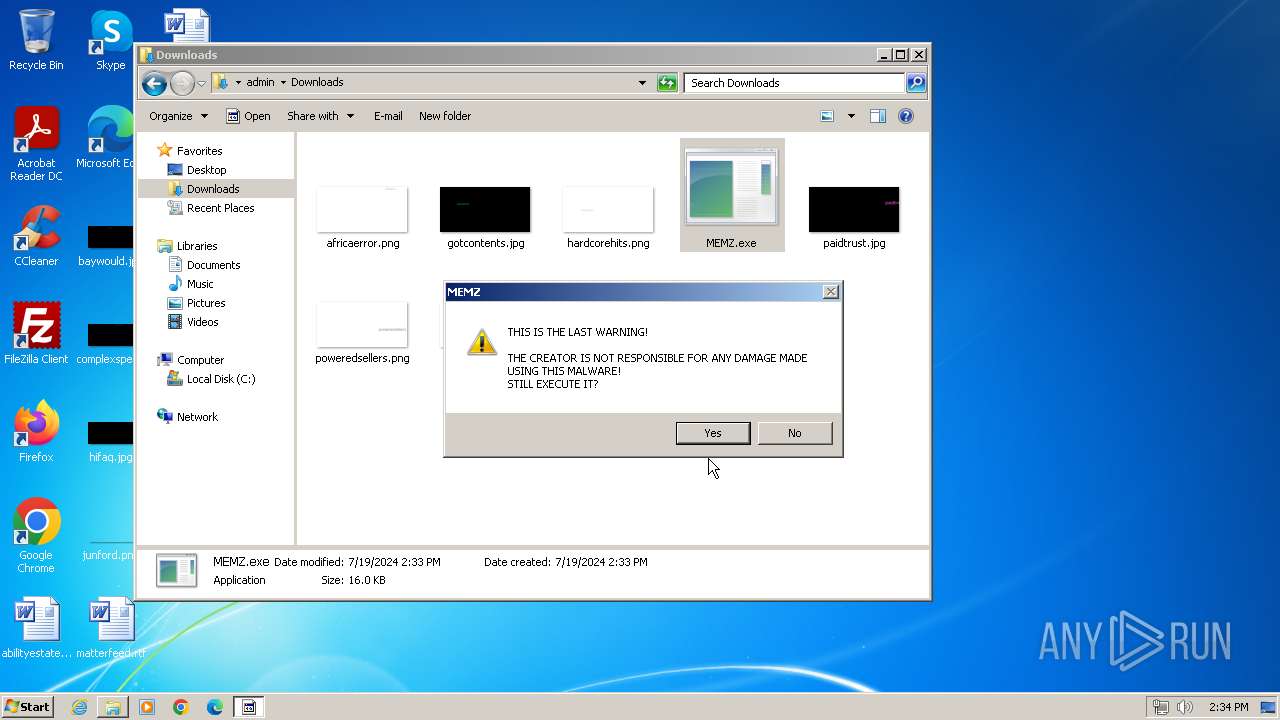Viewport: 1280px width, 720px height.
Task: Select the paidtrust.jpg file
Action: coord(854,216)
